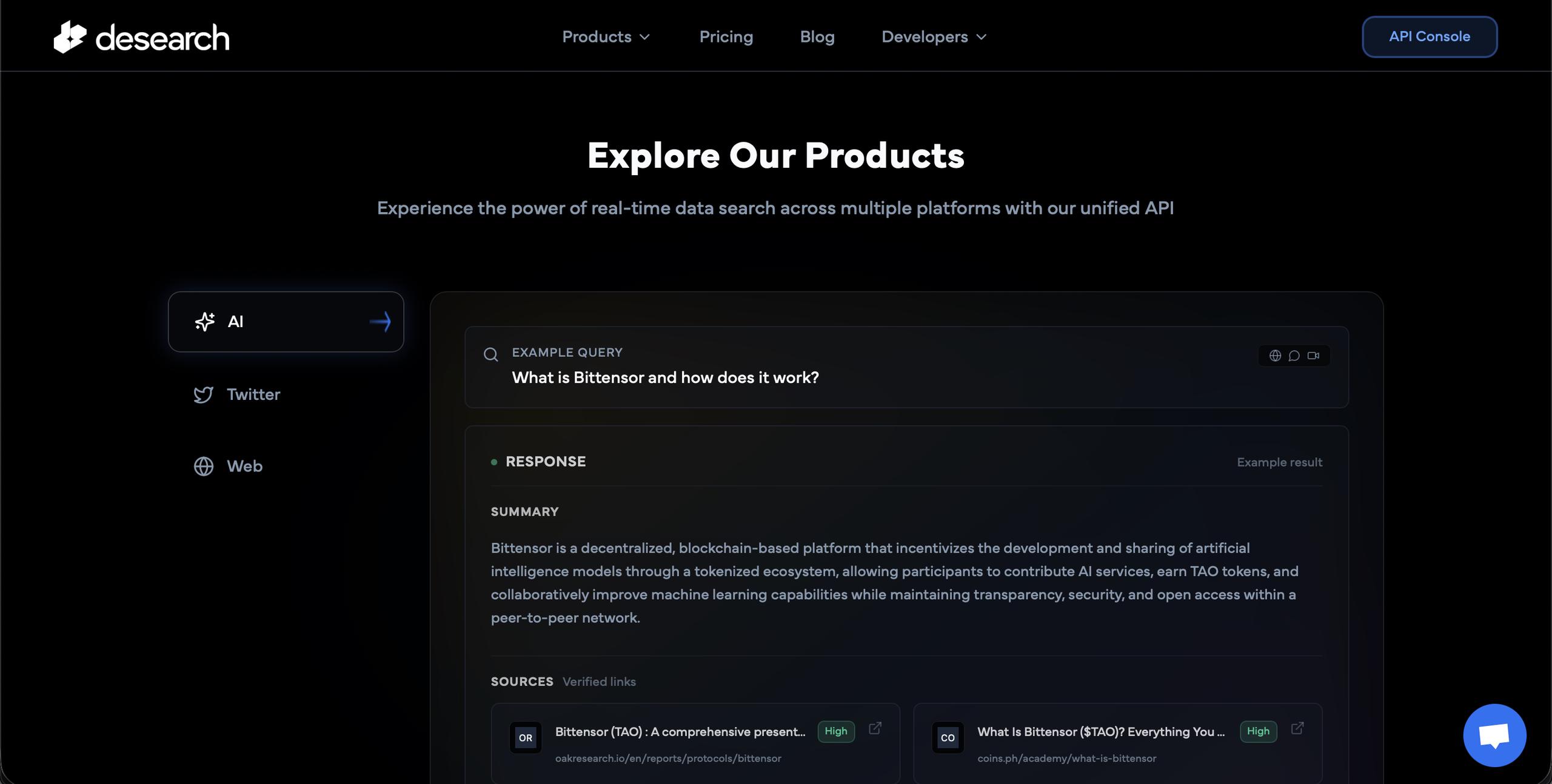Click the globe icon in the example query box
1552x784 pixels.
[x=1275, y=356]
